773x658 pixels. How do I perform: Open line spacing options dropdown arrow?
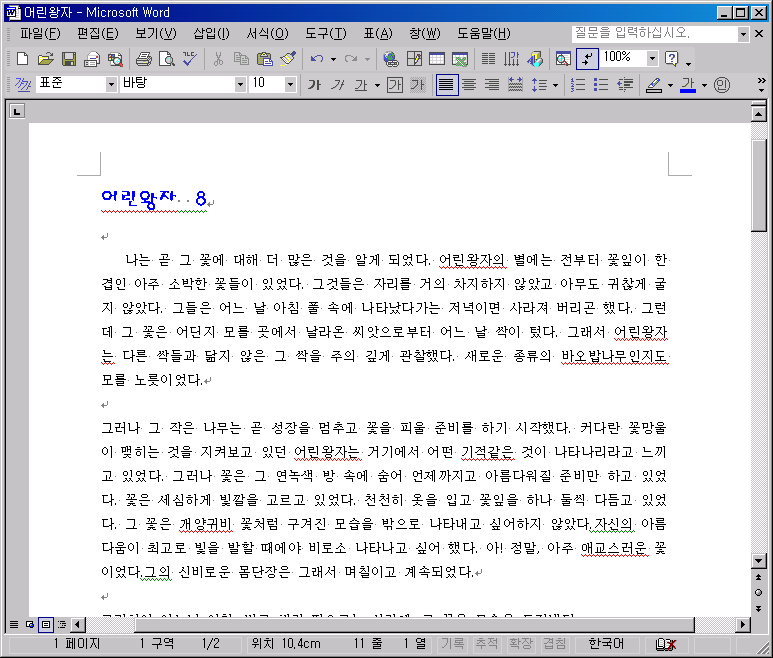pyautogui.click(x=556, y=85)
